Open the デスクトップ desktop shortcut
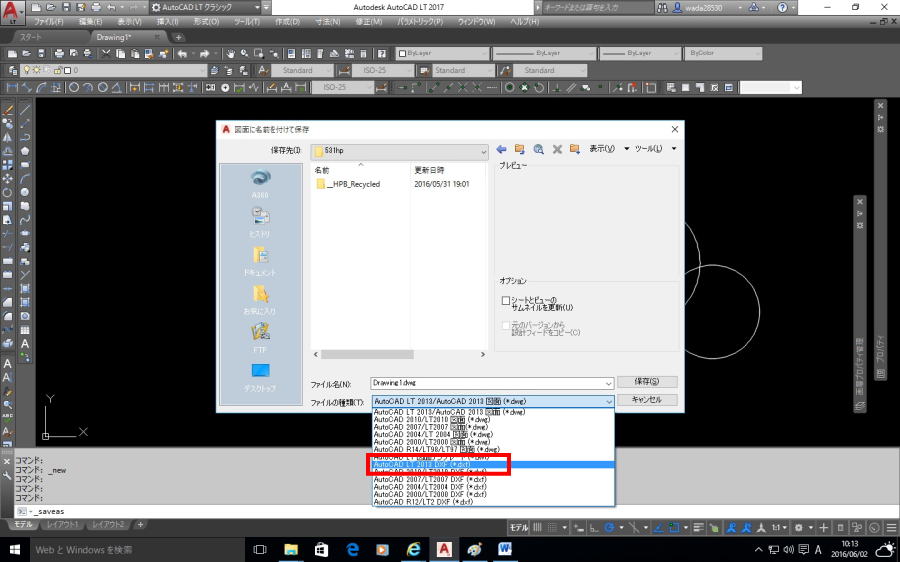The width and height of the screenshot is (900, 562). coord(260,377)
